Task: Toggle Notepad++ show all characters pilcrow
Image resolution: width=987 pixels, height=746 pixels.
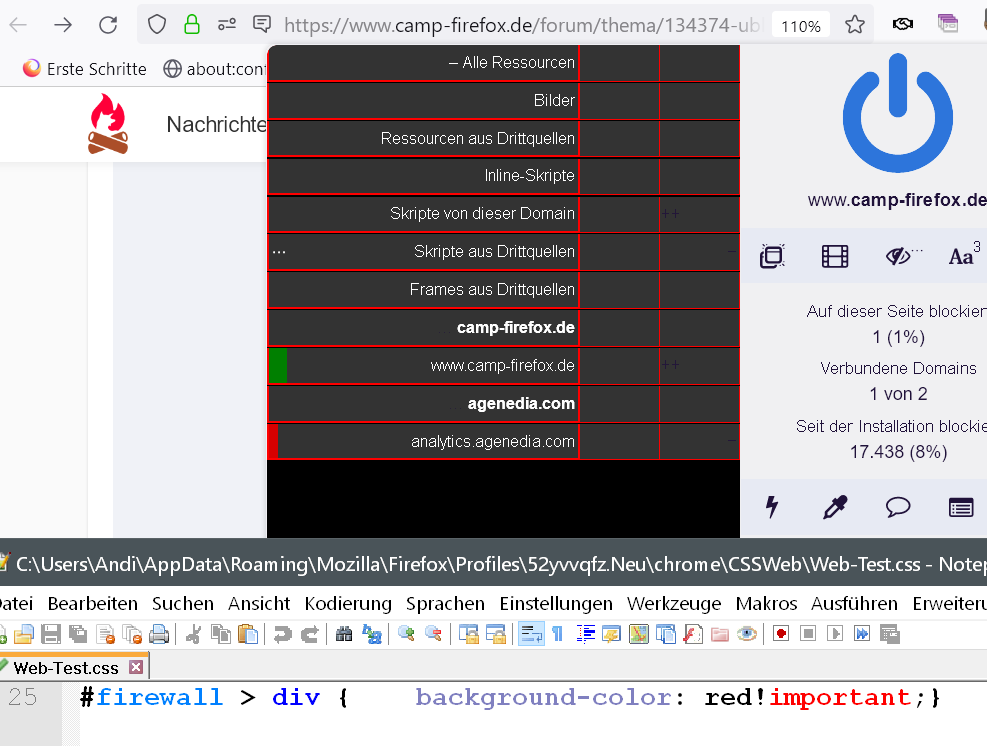Action: point(558,634)
